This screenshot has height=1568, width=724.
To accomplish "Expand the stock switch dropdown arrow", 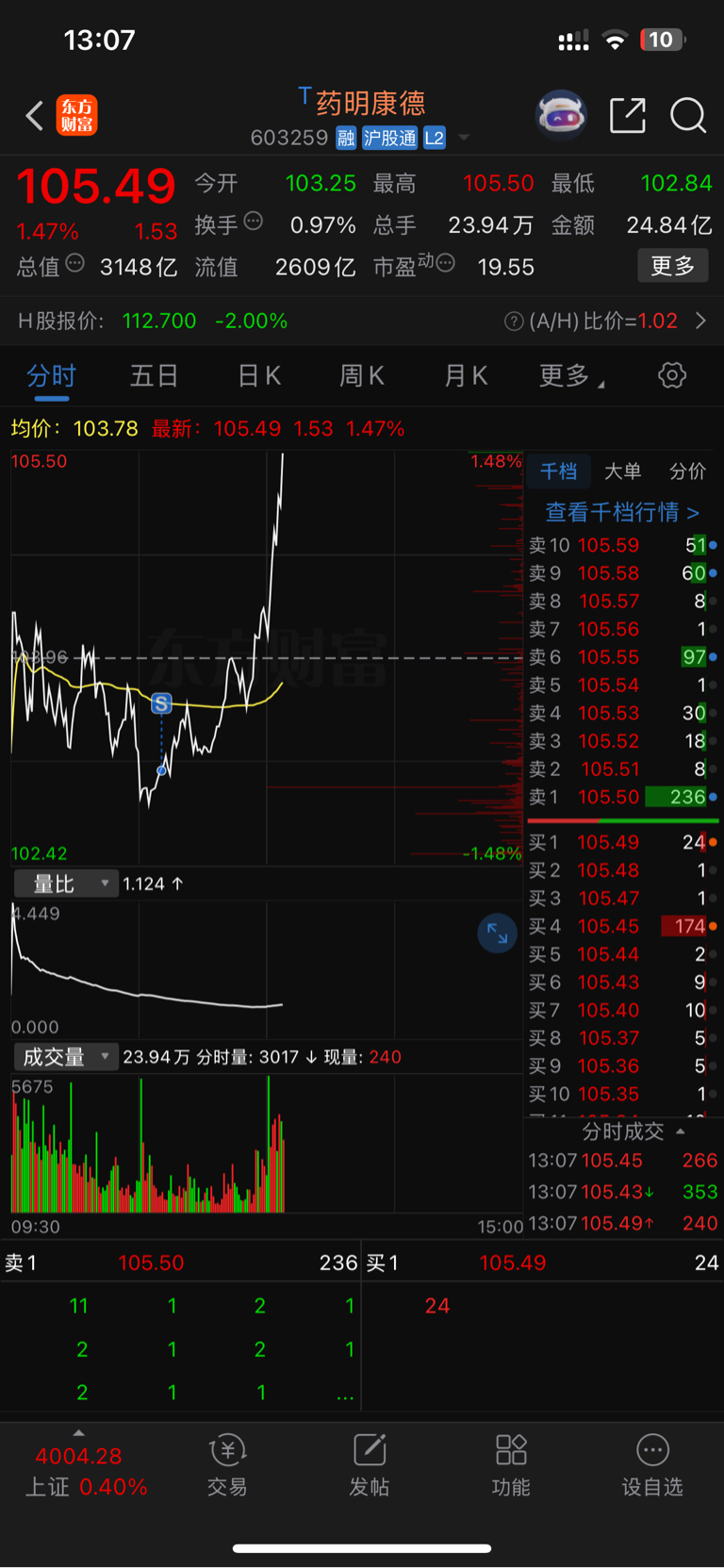I will pyautogui.click(x=464, y=138).
